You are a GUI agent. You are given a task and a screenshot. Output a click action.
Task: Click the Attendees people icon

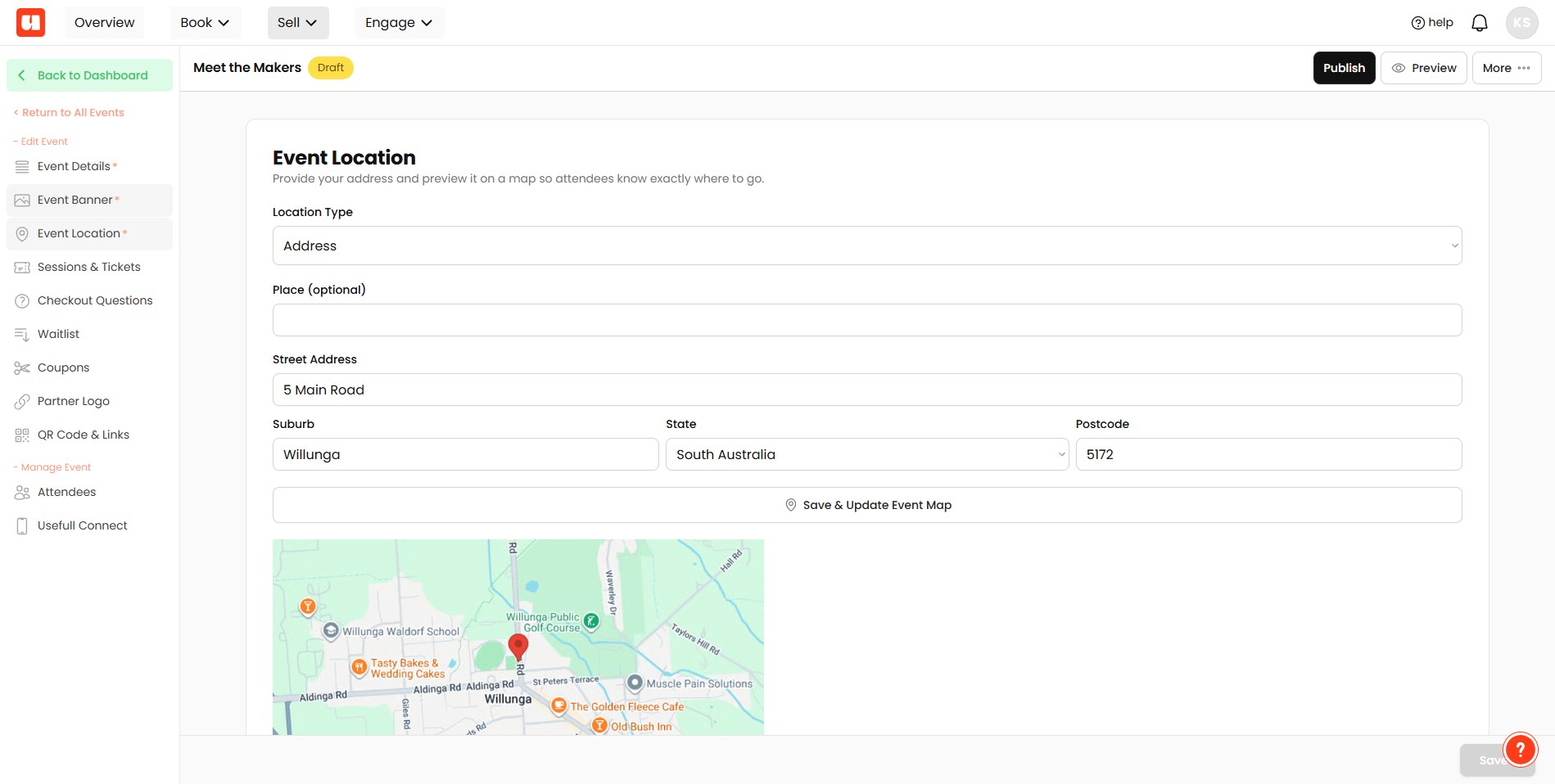tap(22, 493)
